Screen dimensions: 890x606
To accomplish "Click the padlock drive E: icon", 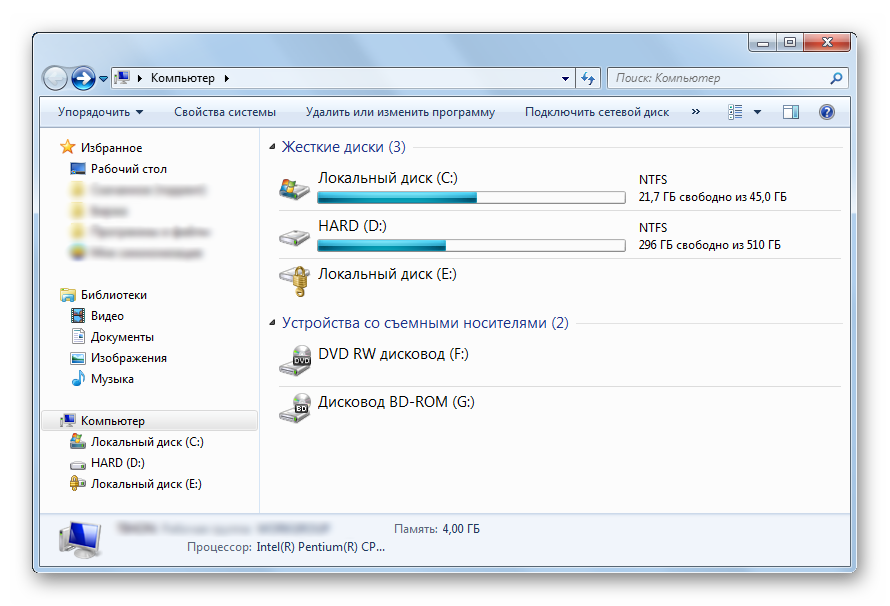I will click(x=295, y=281).
